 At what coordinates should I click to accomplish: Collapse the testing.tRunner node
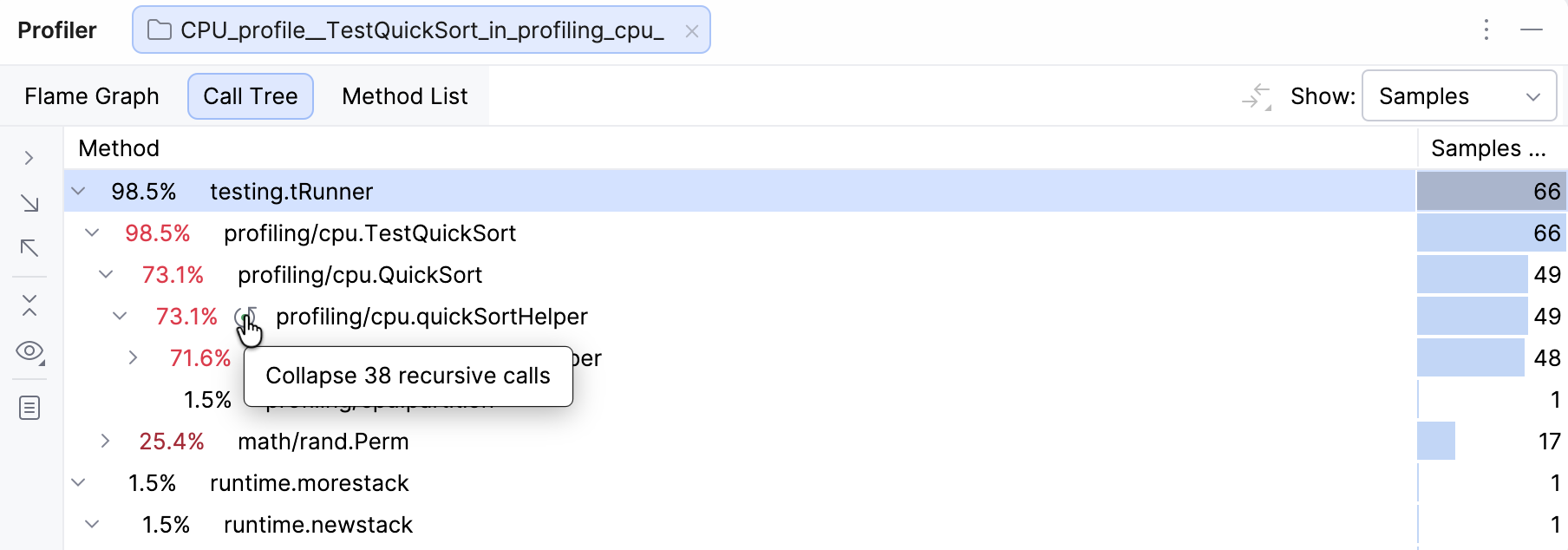(78, 191)
